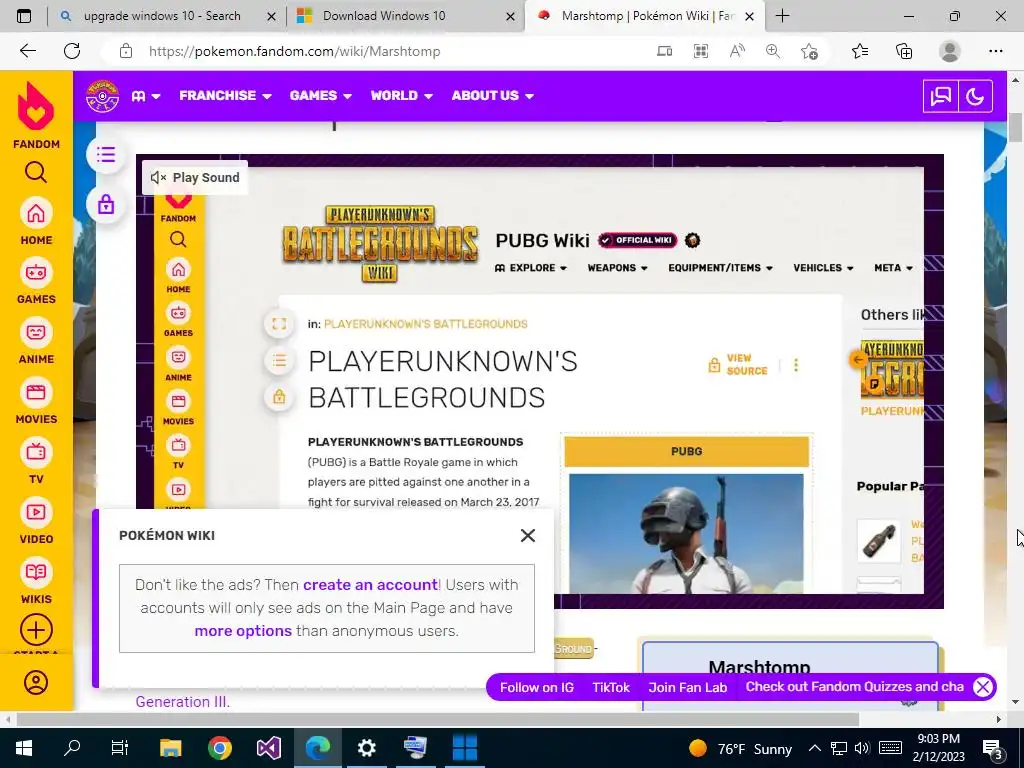Open the wiki discussions chat icon
This screenshot has height=768, width=1024.
pos(940,97)
